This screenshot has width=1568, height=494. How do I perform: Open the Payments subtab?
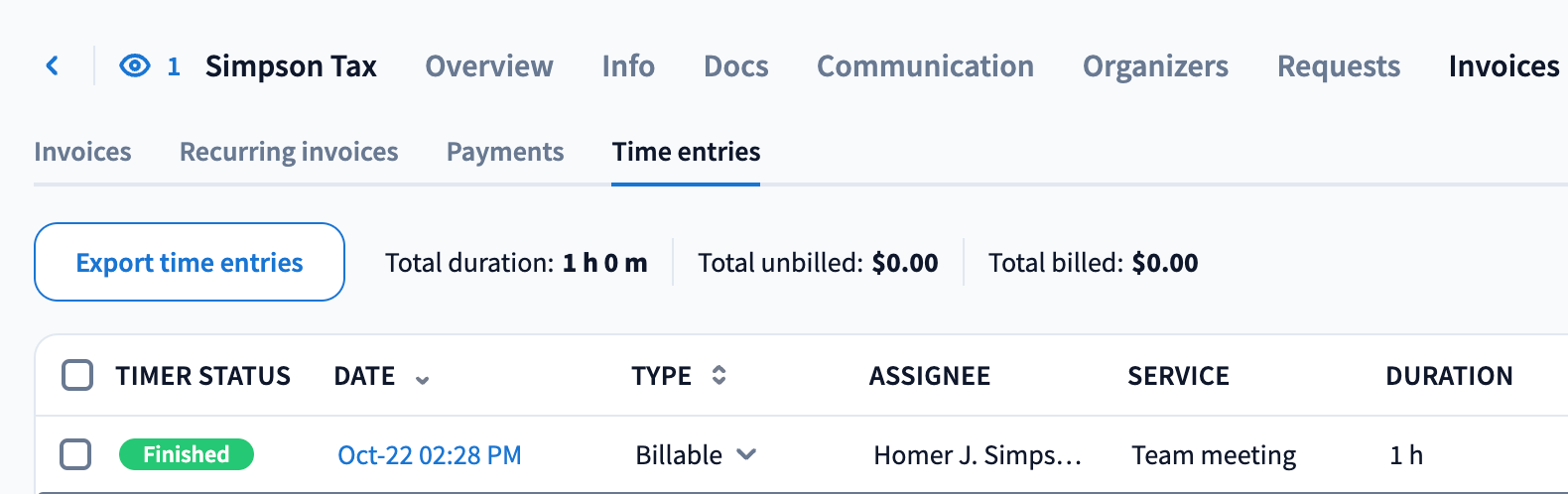point(505,152)
